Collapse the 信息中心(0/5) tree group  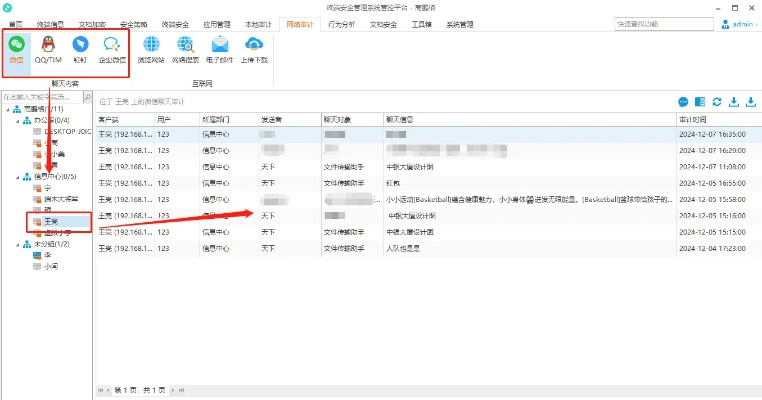click(17, 177)
